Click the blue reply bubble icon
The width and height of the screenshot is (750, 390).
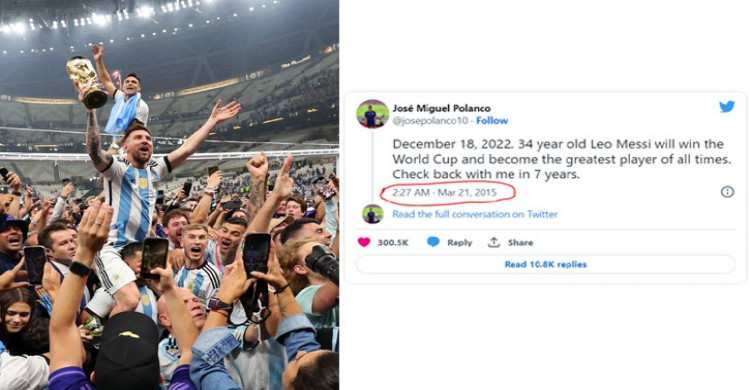pyautogui.click(x=433, y=242)
